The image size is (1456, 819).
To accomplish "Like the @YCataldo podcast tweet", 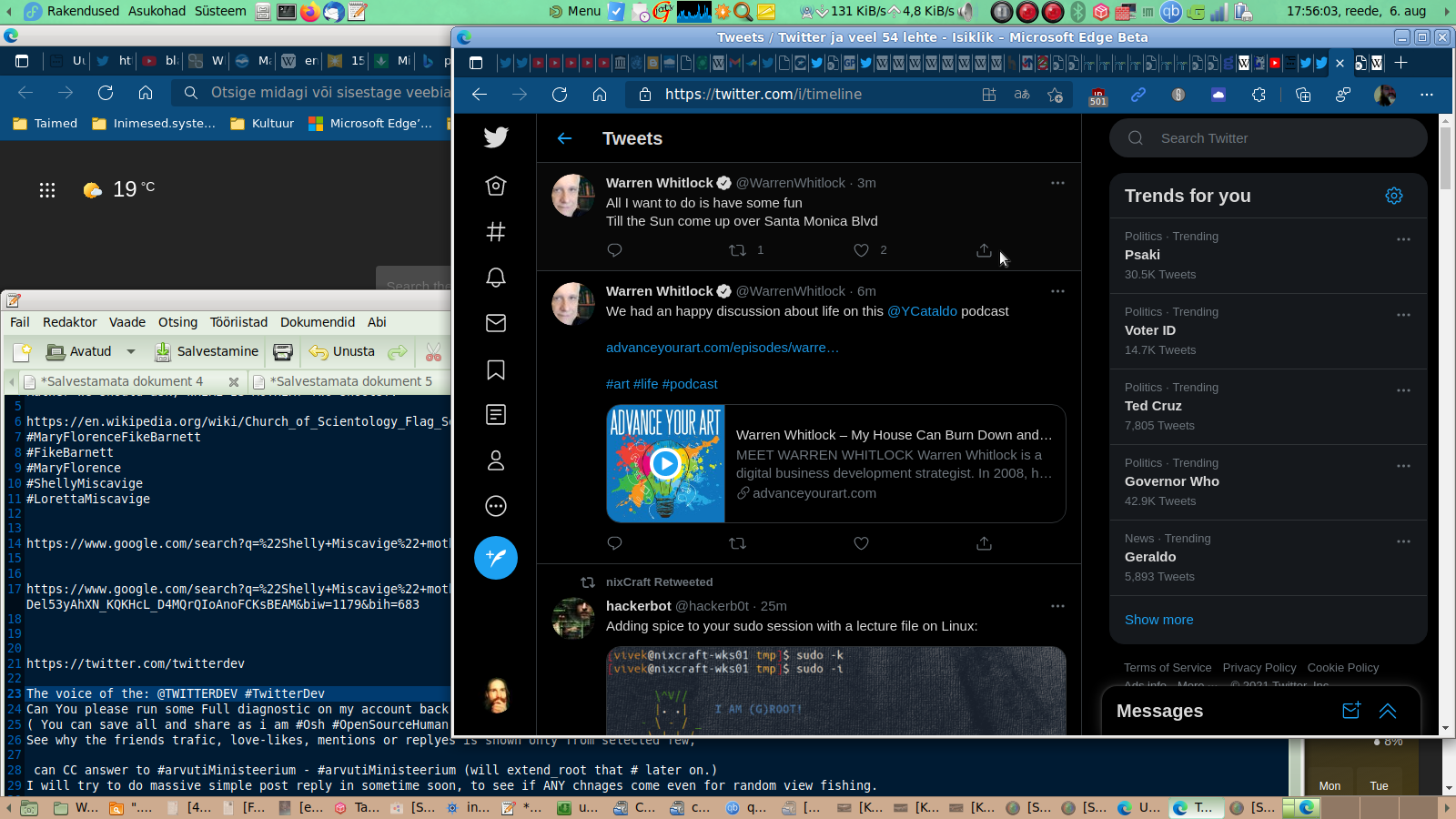I will click(861, 543).
